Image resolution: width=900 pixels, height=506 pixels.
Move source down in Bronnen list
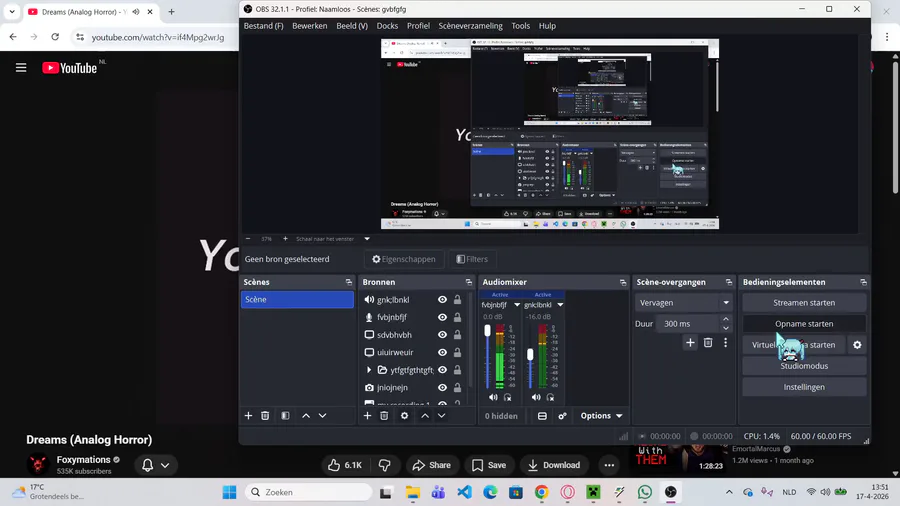coord(441,415)
